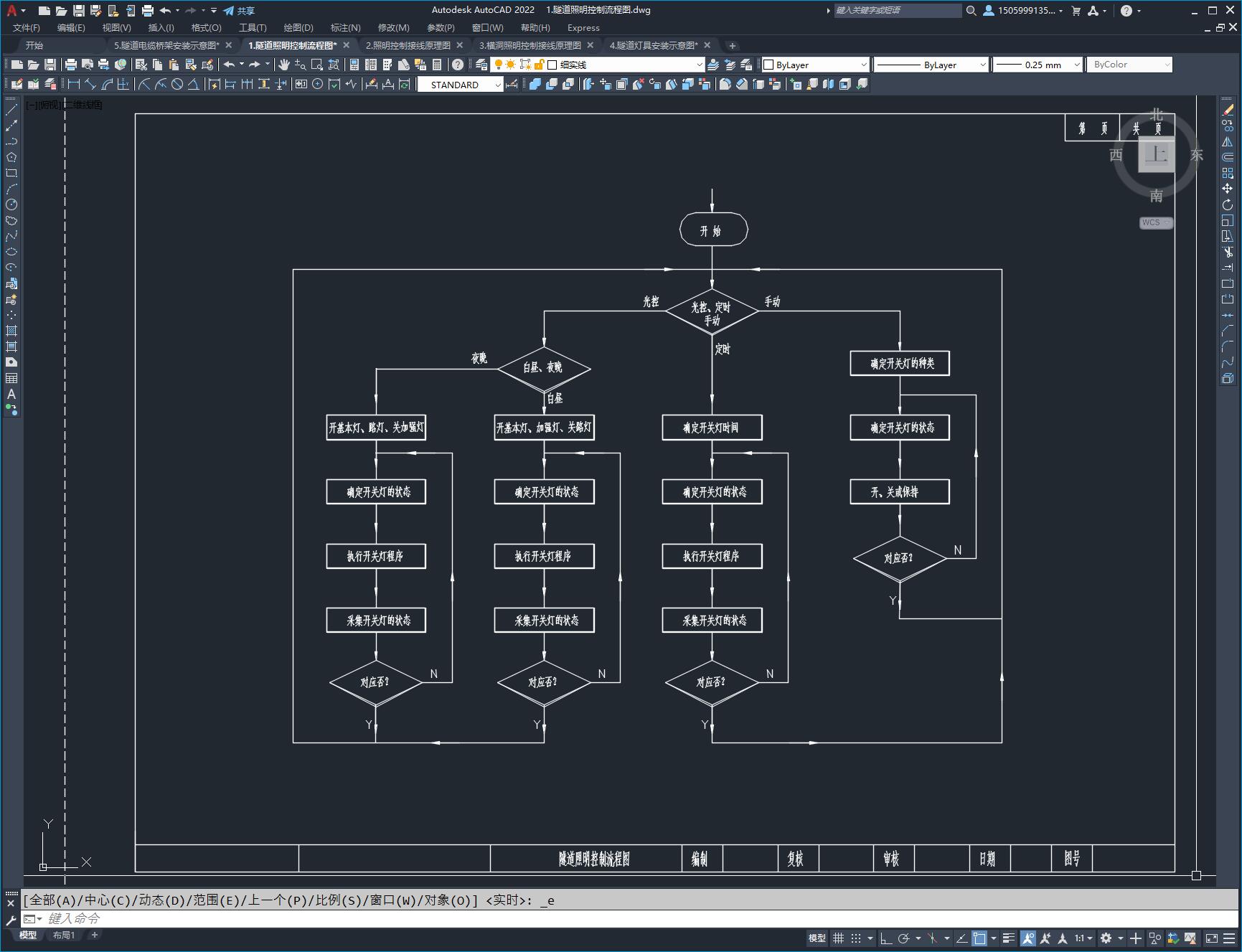Click the 共享 share button
This screenshot has width=1242, height=952.
[x=239, y=11]
